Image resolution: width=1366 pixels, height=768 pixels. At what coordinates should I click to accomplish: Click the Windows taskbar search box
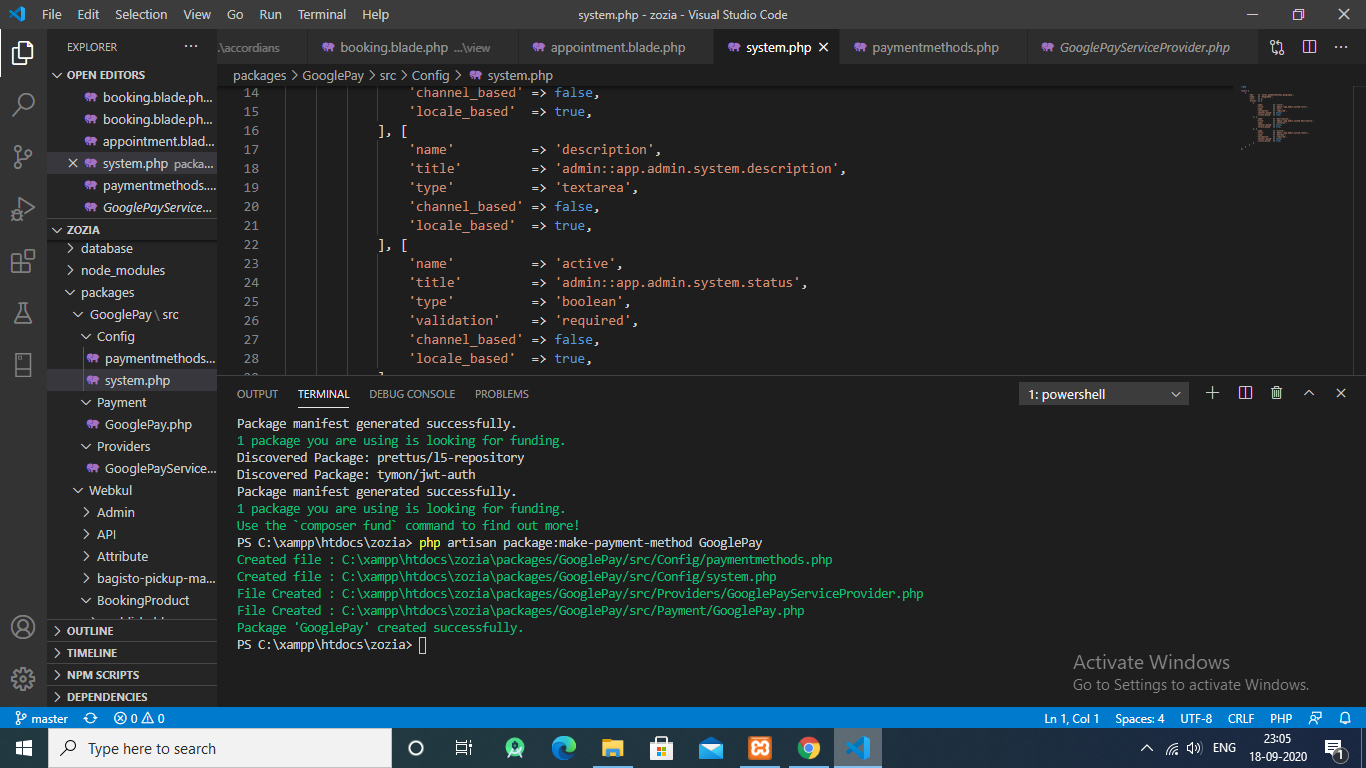click(x=219, y=748)
